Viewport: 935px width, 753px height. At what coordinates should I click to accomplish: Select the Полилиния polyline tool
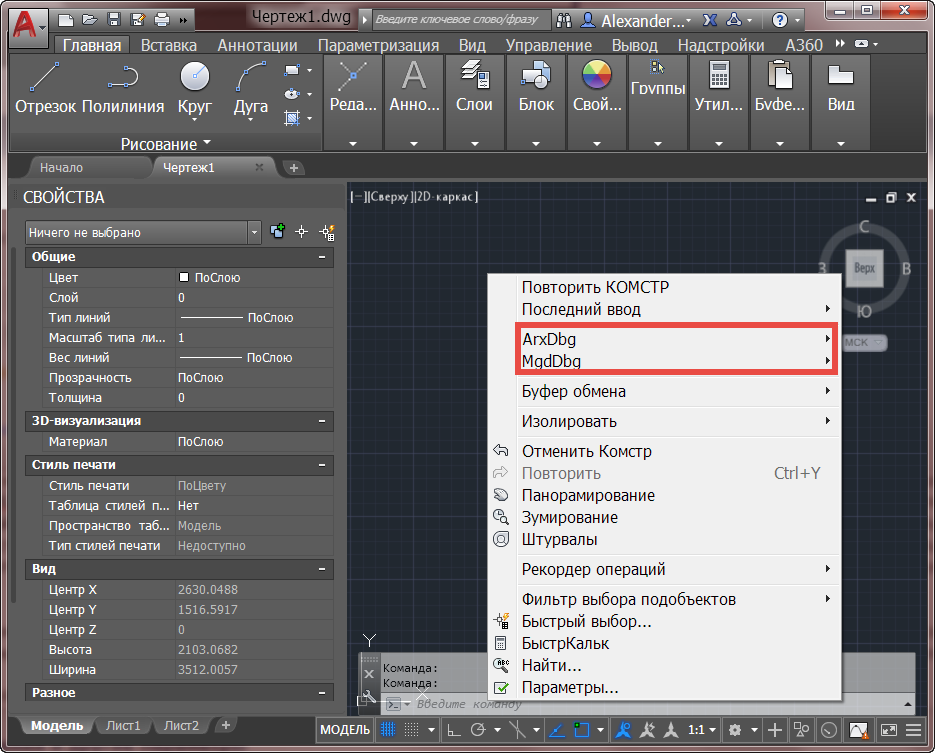[123, 88]
